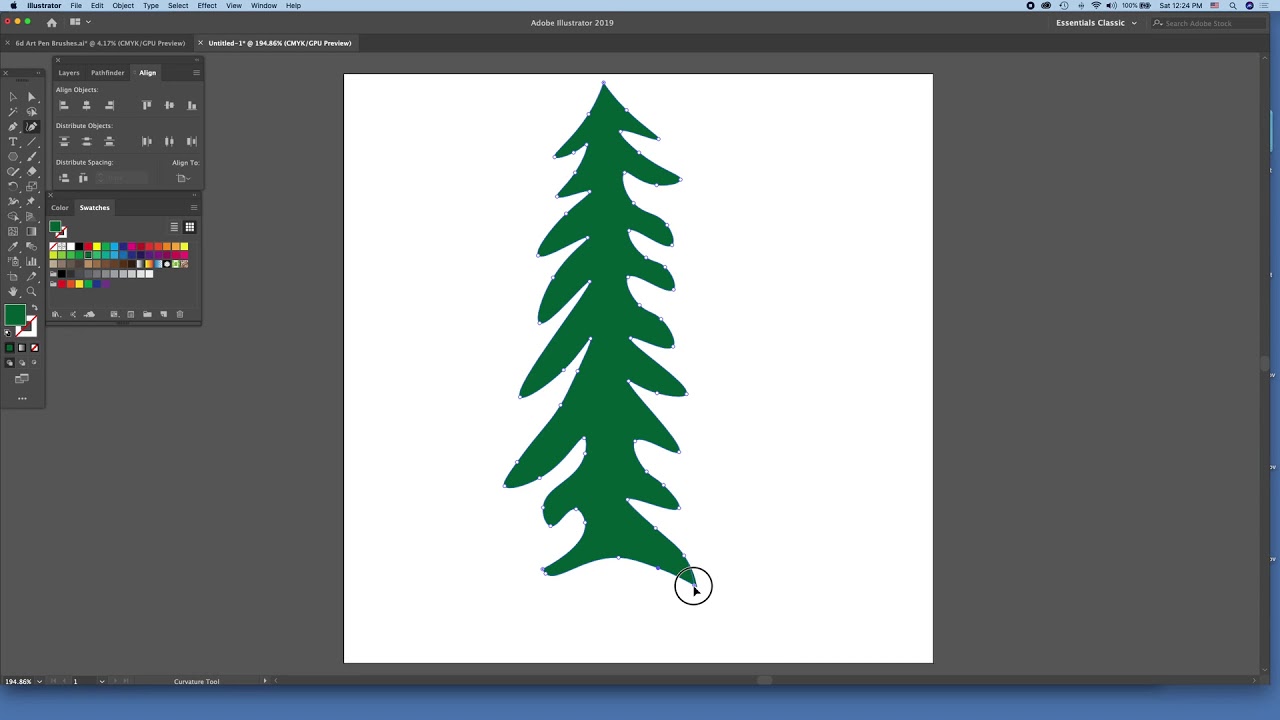Open the Window menu
The height and width of the screenshot is (720, 1280).
tap(264, 6)
